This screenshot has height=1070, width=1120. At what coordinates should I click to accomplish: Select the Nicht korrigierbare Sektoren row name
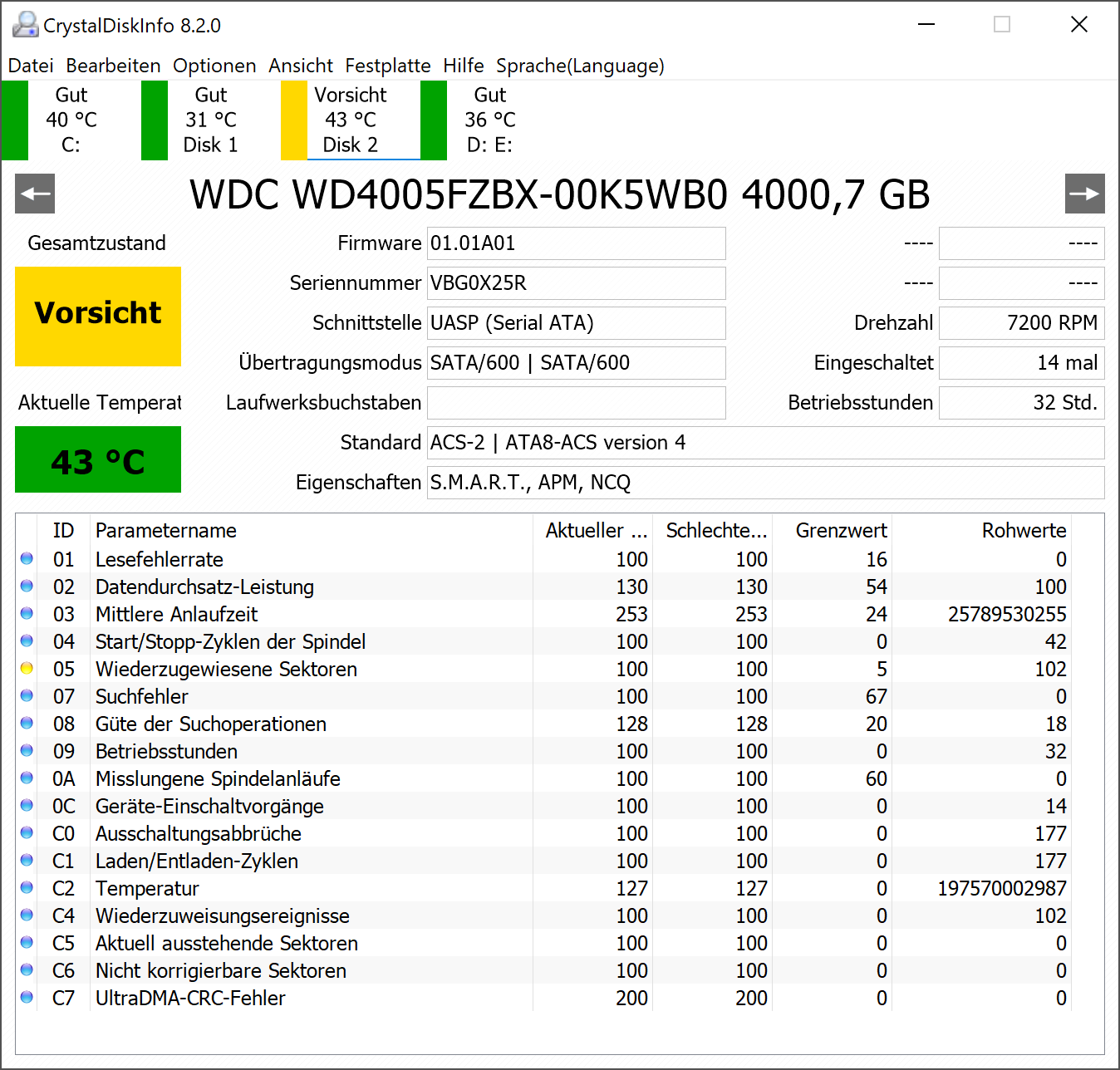[221, 970]
